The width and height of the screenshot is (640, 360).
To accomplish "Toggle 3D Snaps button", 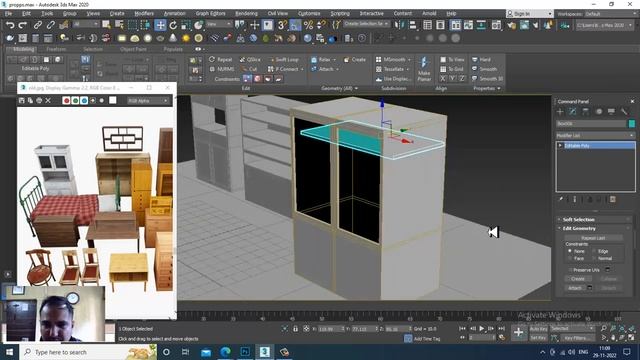I will click(282, 25).
